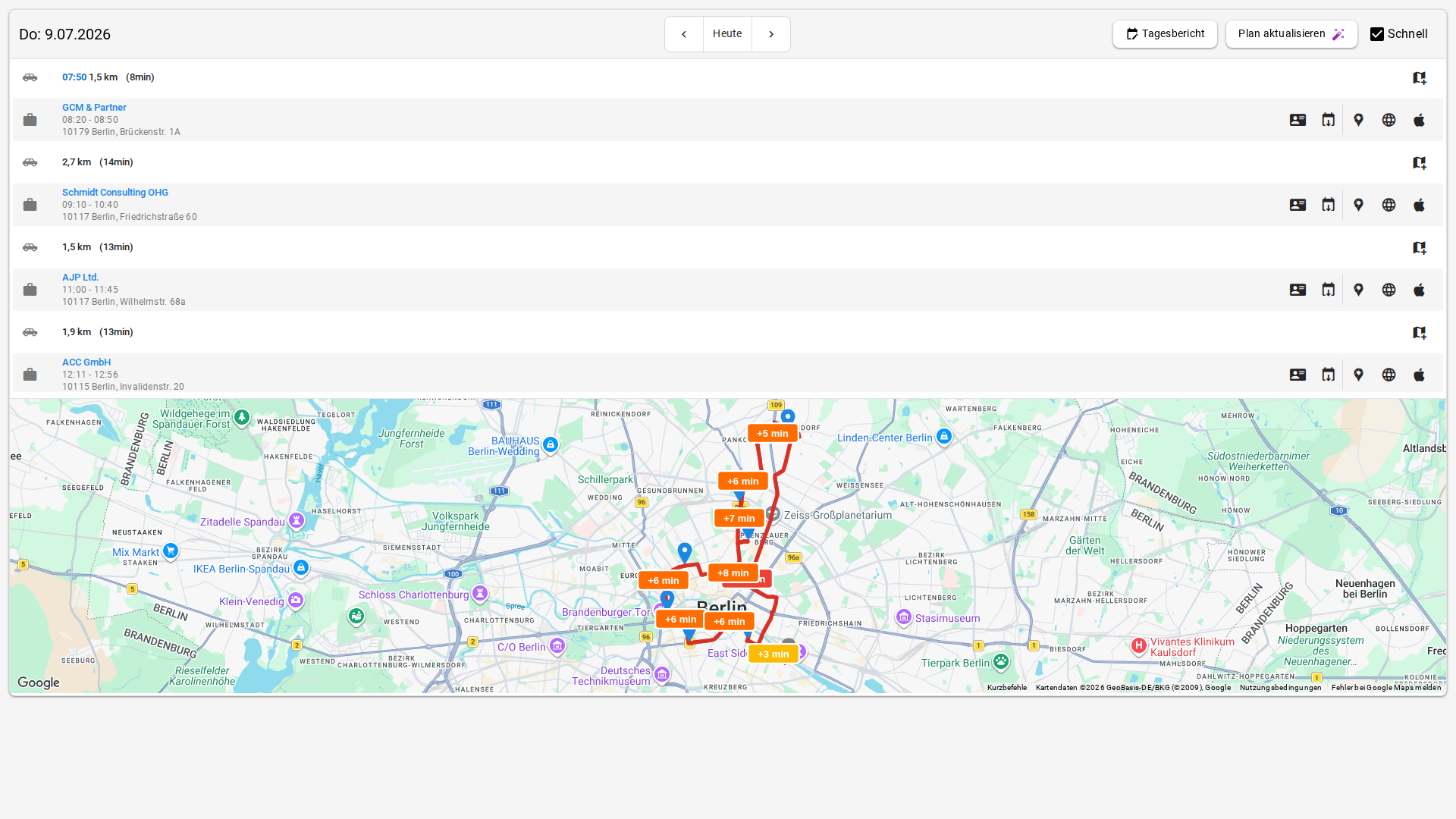
Task: Click address 10117 Berlin, Friedrichstraße 60
Action: [130, 217]
